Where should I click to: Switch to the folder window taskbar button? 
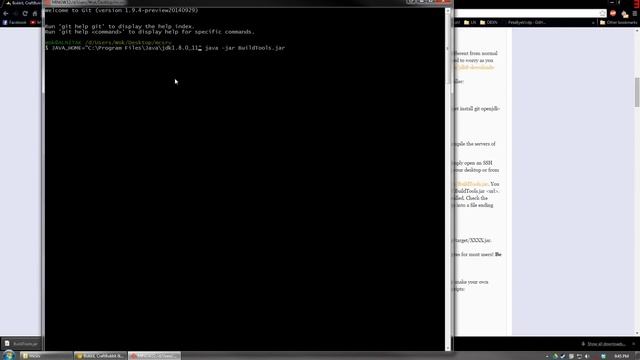(46, 356)
